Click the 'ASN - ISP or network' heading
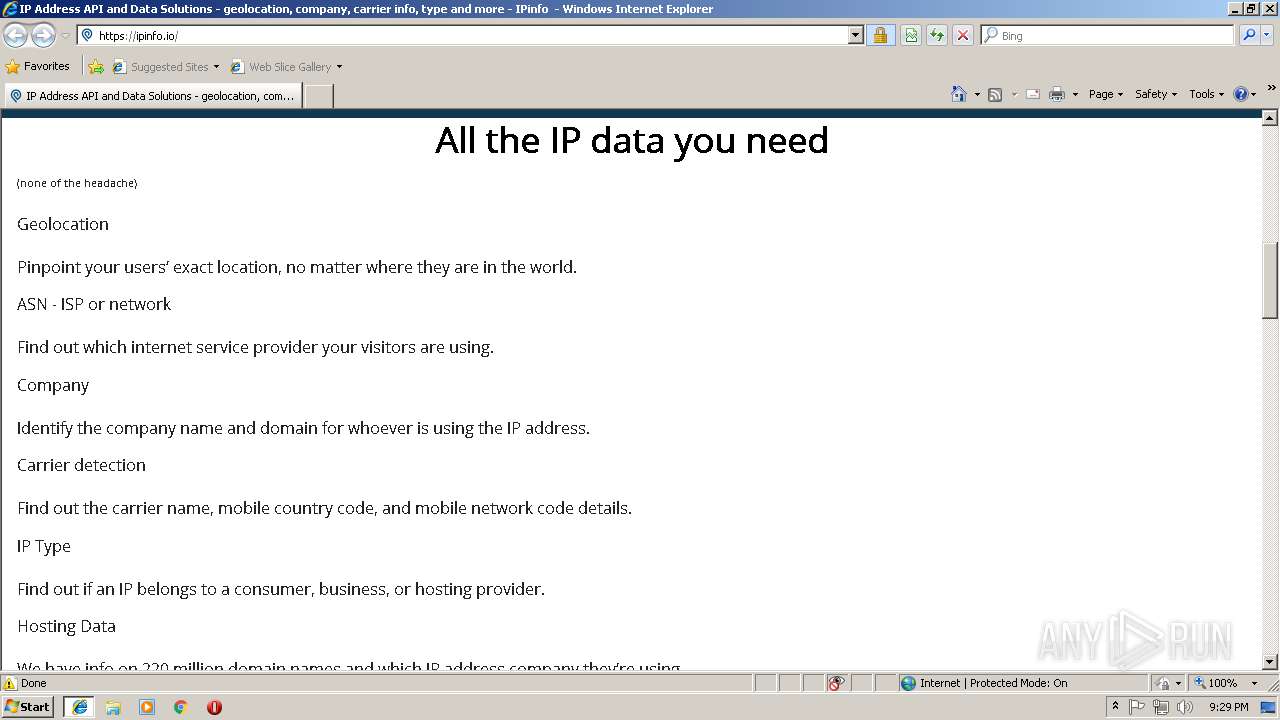The height and width of the screenshot is (720, 1280). pos(94,304)
